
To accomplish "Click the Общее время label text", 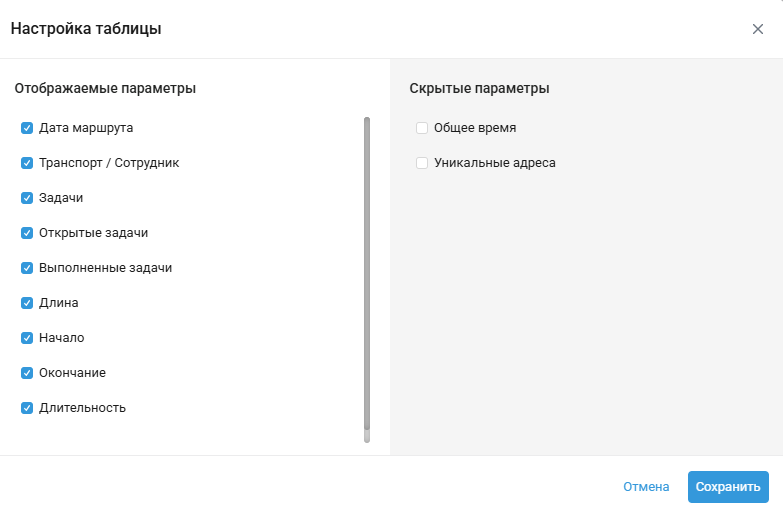I will coord(475,128).
